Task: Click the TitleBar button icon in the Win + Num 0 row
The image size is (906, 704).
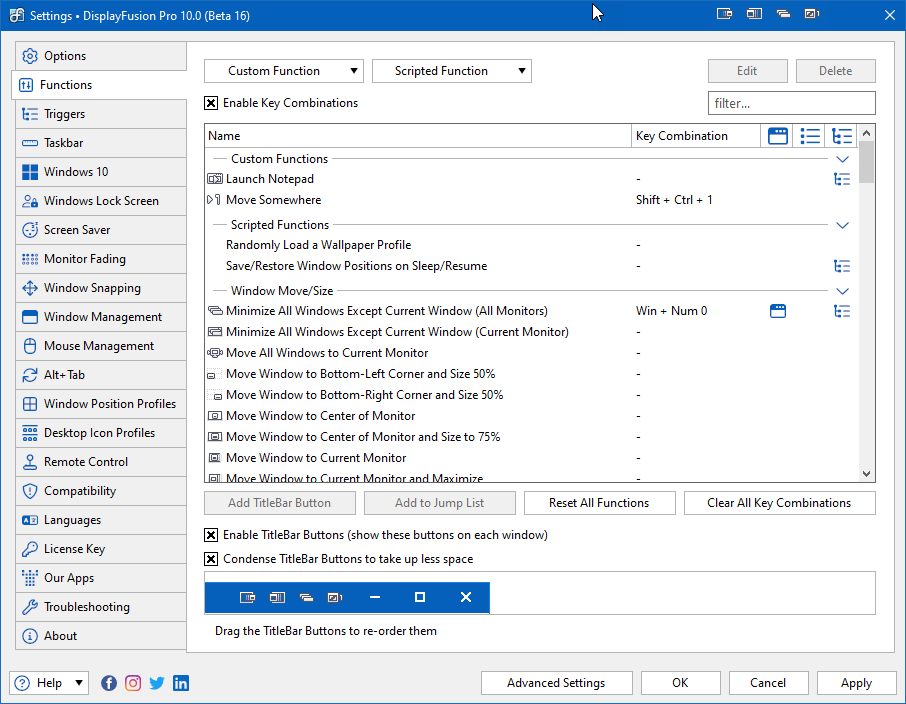Action: tap(778, 311)
